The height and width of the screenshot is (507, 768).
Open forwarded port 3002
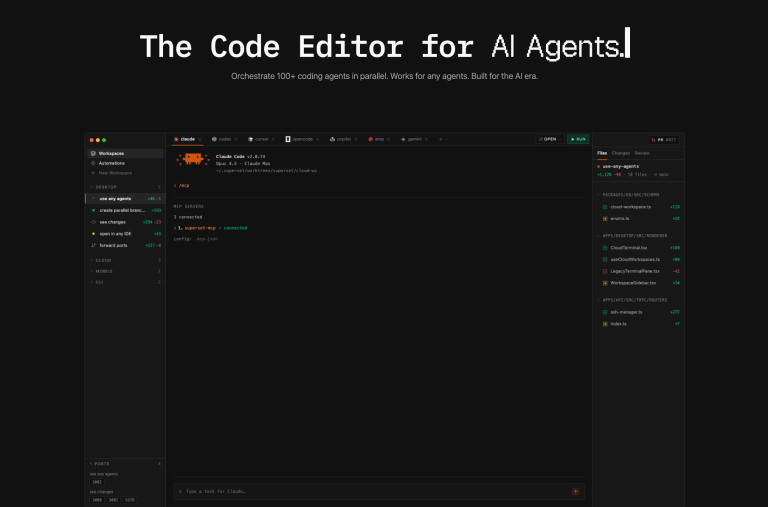tap(97, 482)
